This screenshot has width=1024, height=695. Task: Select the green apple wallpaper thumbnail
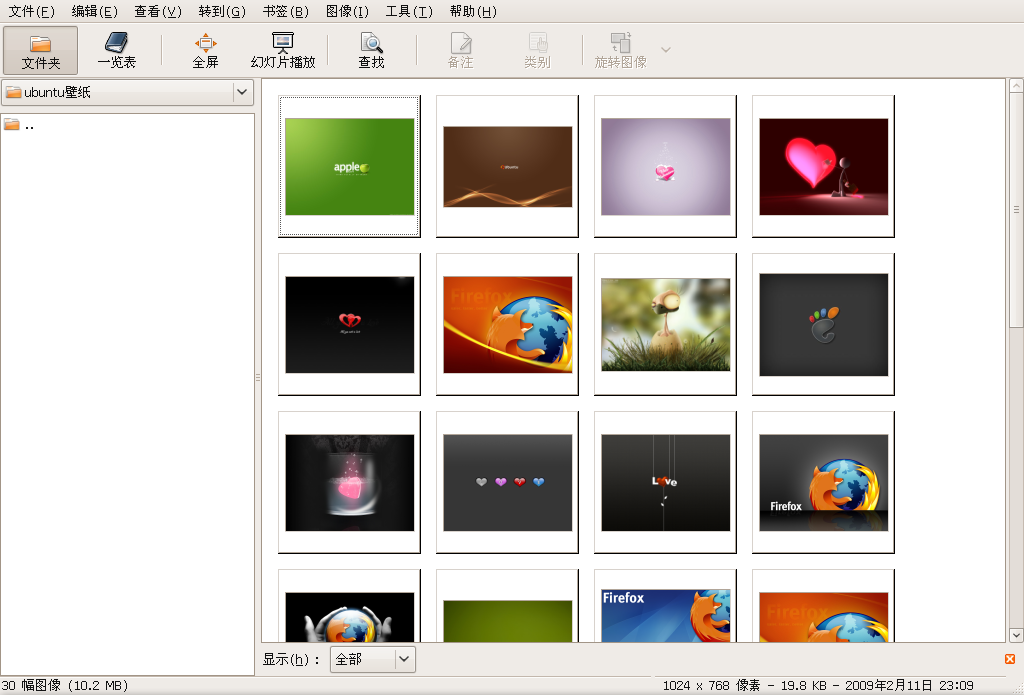point(349,167)
